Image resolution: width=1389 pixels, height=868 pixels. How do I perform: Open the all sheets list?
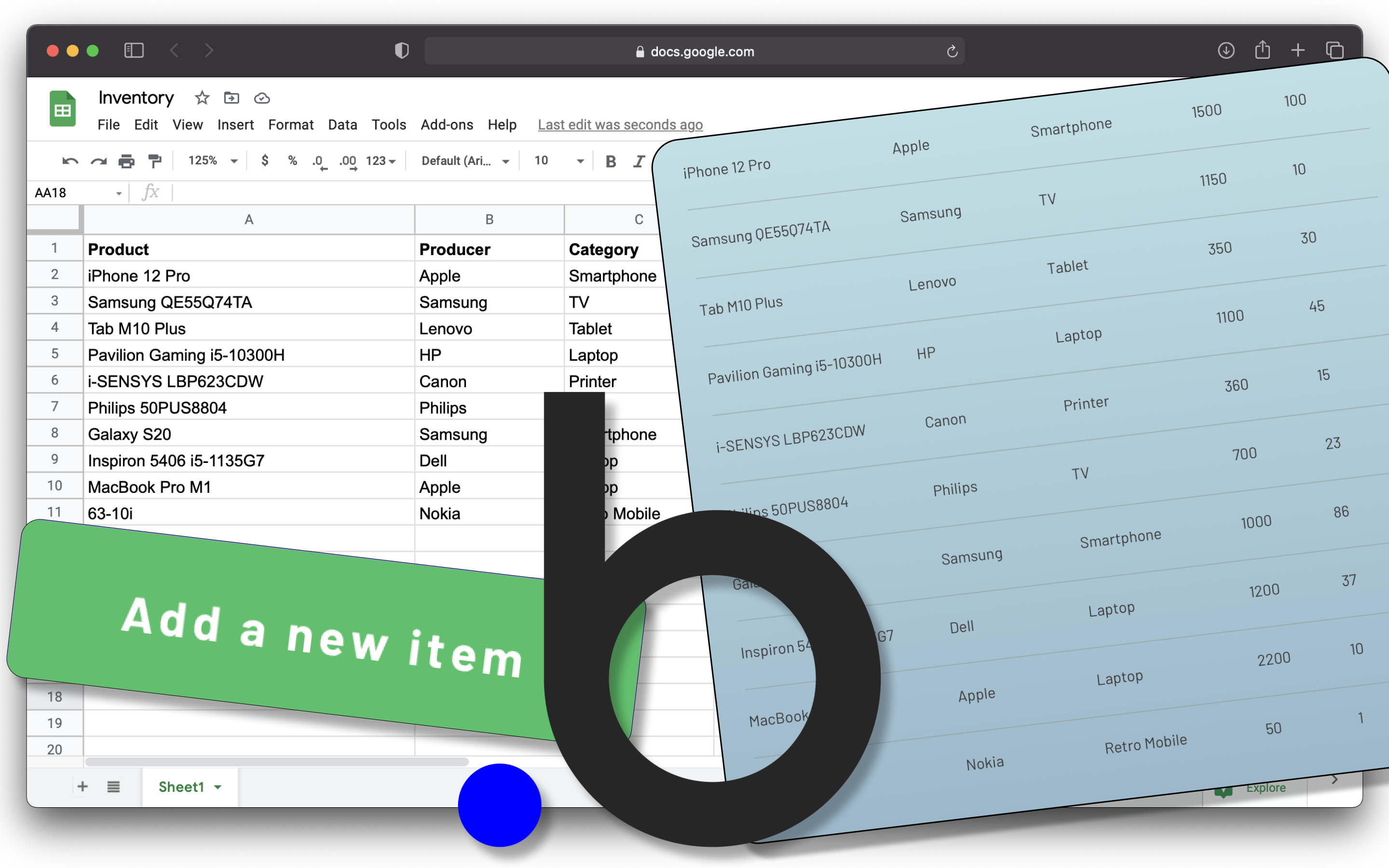point(114,787)
